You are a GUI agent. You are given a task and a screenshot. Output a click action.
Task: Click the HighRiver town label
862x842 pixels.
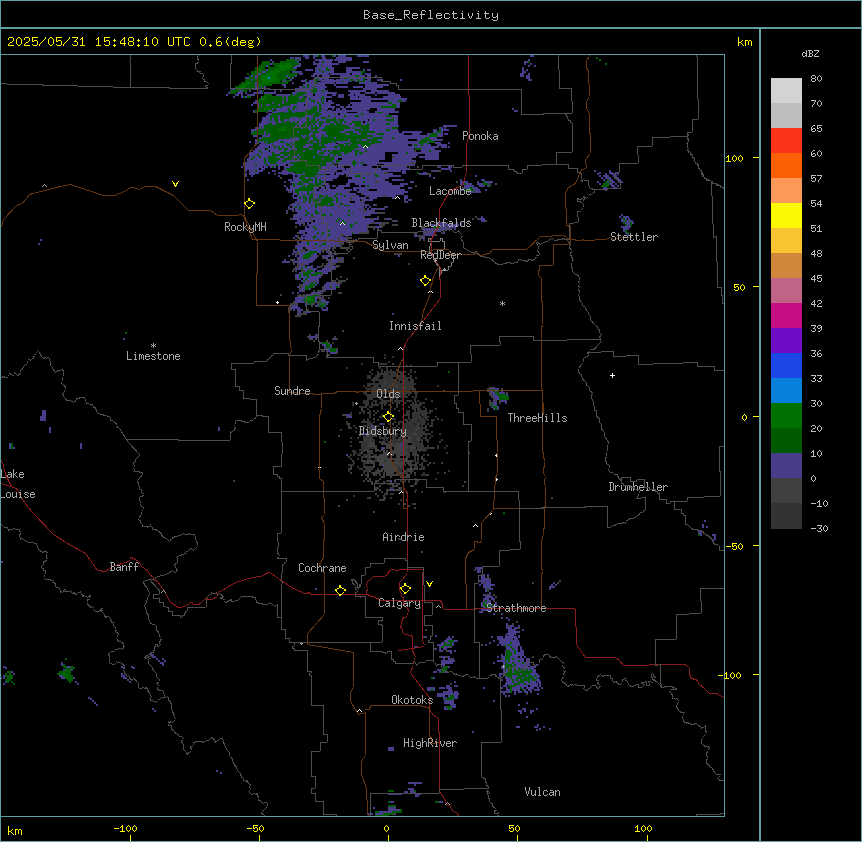[x=430, y=743]
